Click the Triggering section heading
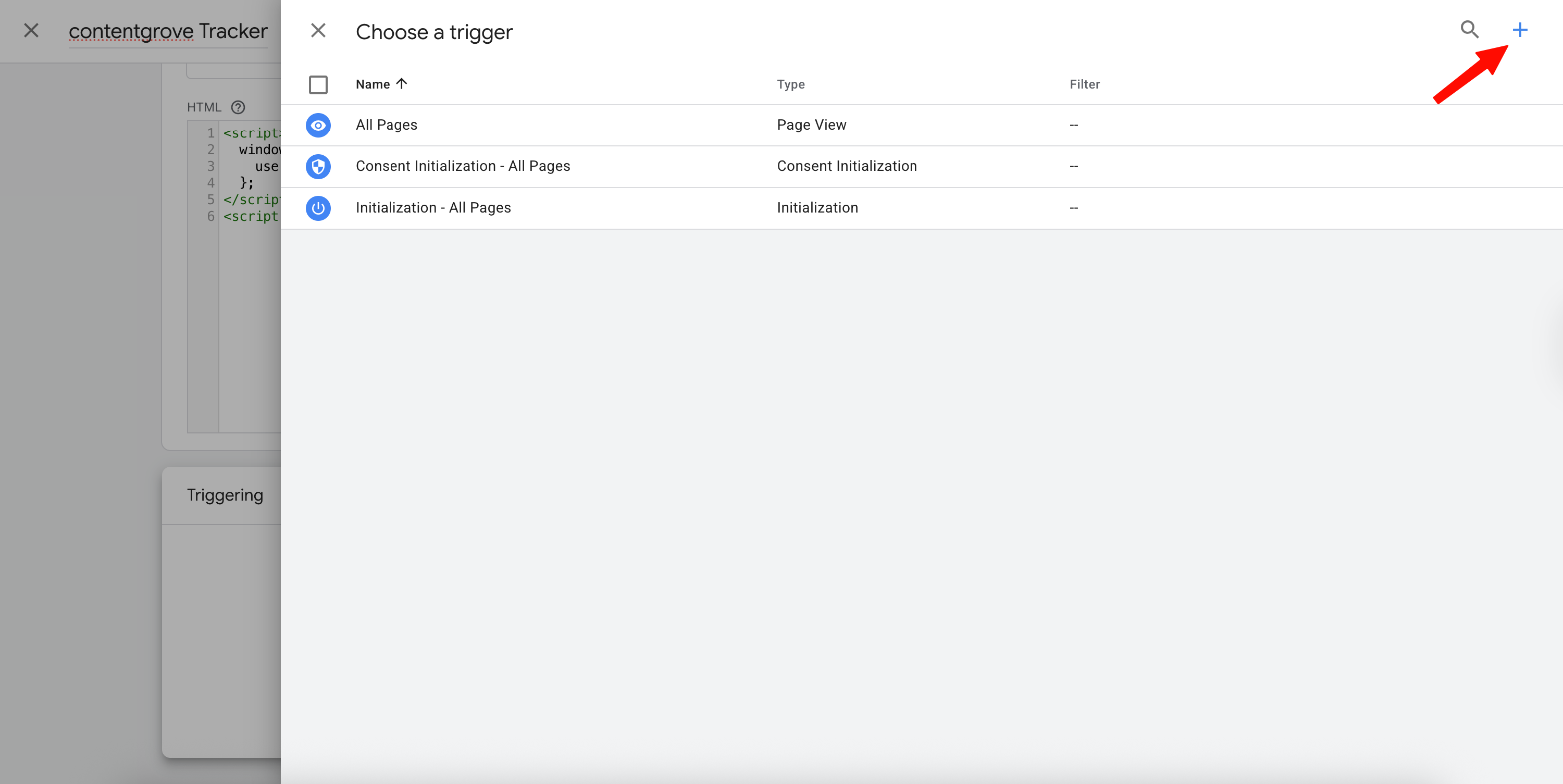This screenshot has width=1563, height=784. (225, 495)
